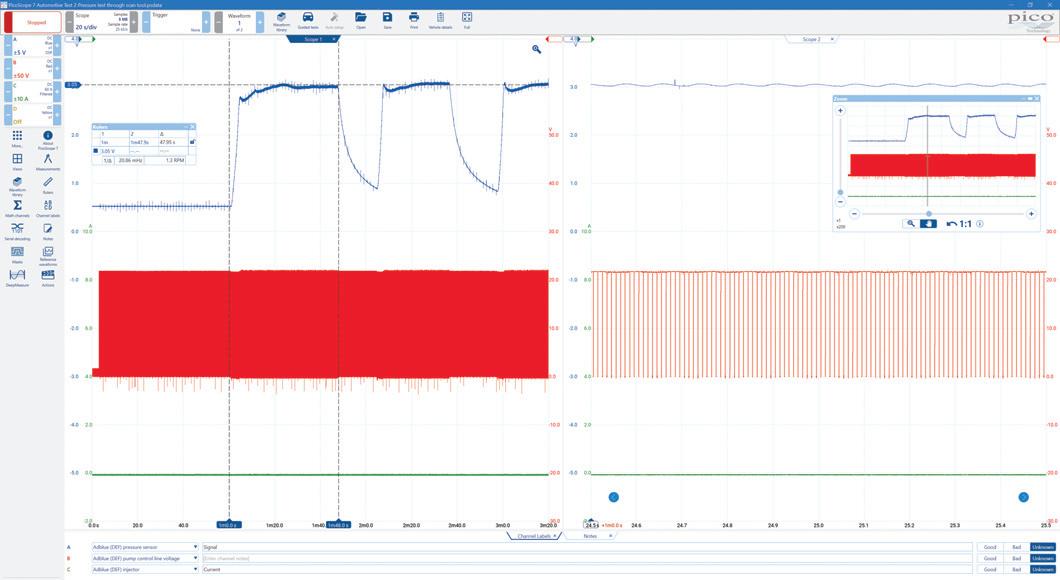The height and width of the screenshot is (580, 1060).
Task: Mark channel A as Good
Action: point(990,547)
